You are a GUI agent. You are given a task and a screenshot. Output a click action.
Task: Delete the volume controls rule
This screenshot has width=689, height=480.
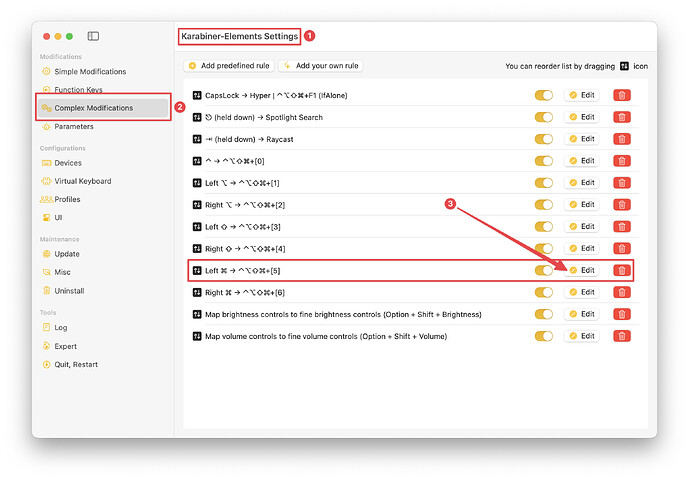point(622,336)
